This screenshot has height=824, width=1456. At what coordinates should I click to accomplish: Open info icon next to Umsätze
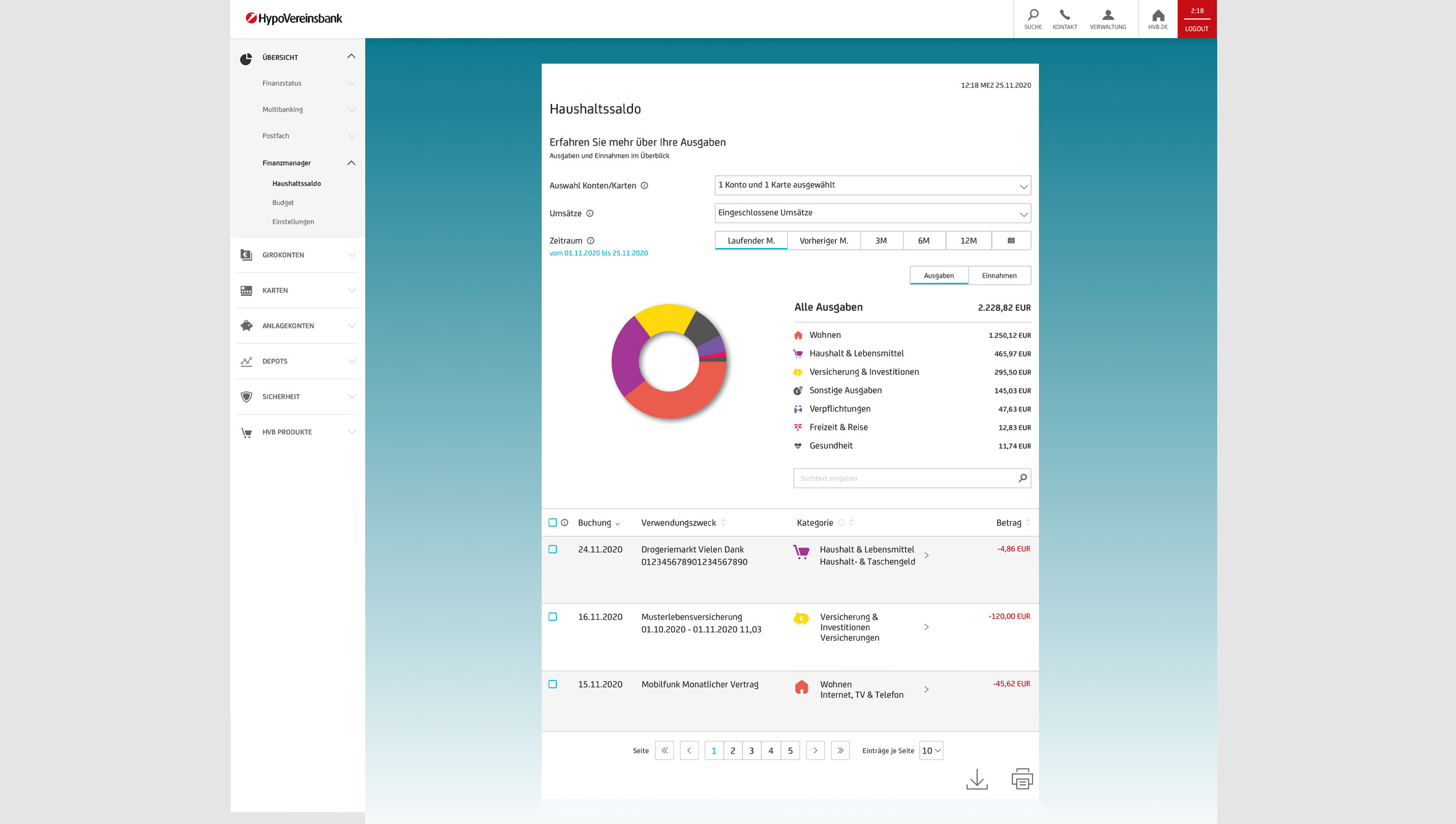pyautogui.click(x=590, y=213)
